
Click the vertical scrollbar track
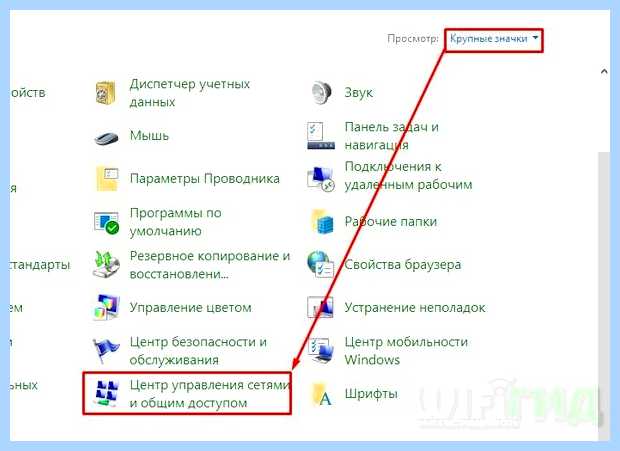(x=604, y=296)
